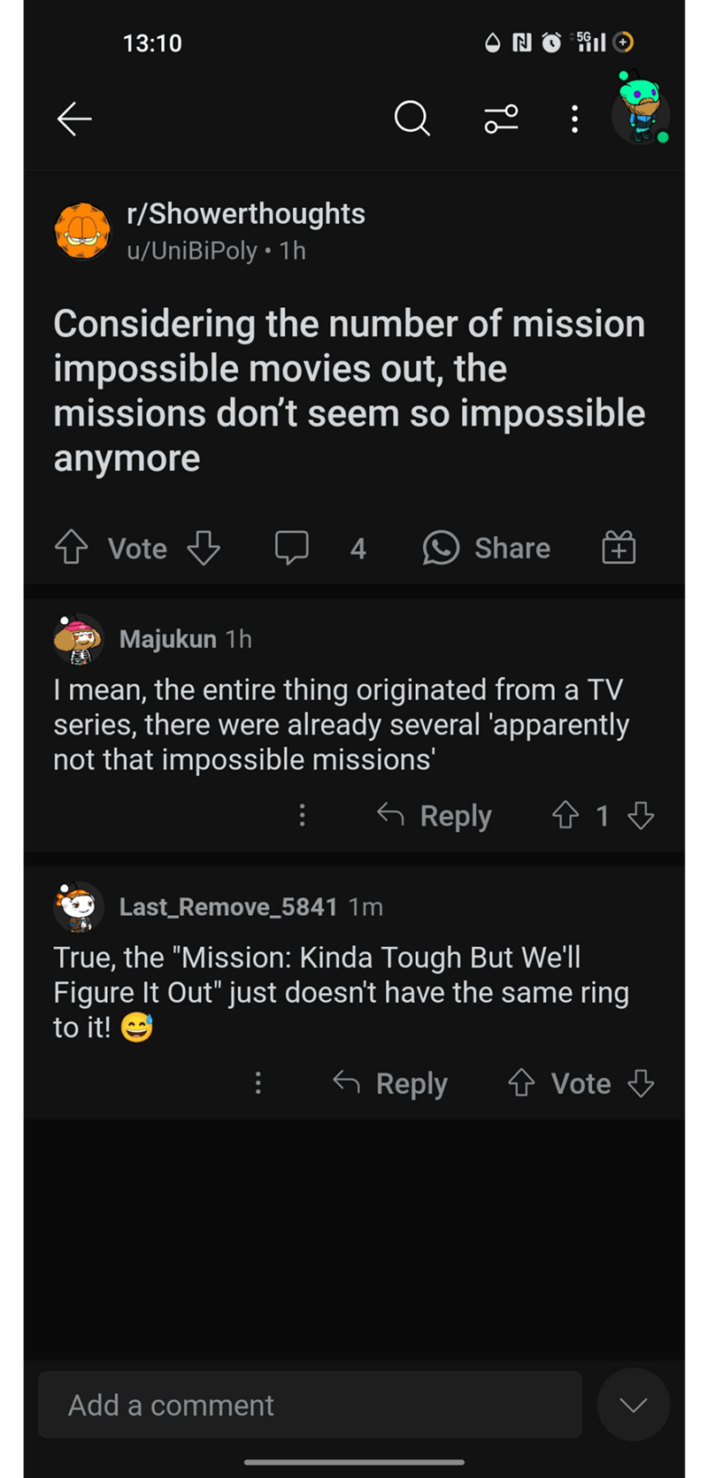The height and width of the screenshot is (1478, 708).
Task: Downvote Majukun's comment
Action: click(641, 816)
